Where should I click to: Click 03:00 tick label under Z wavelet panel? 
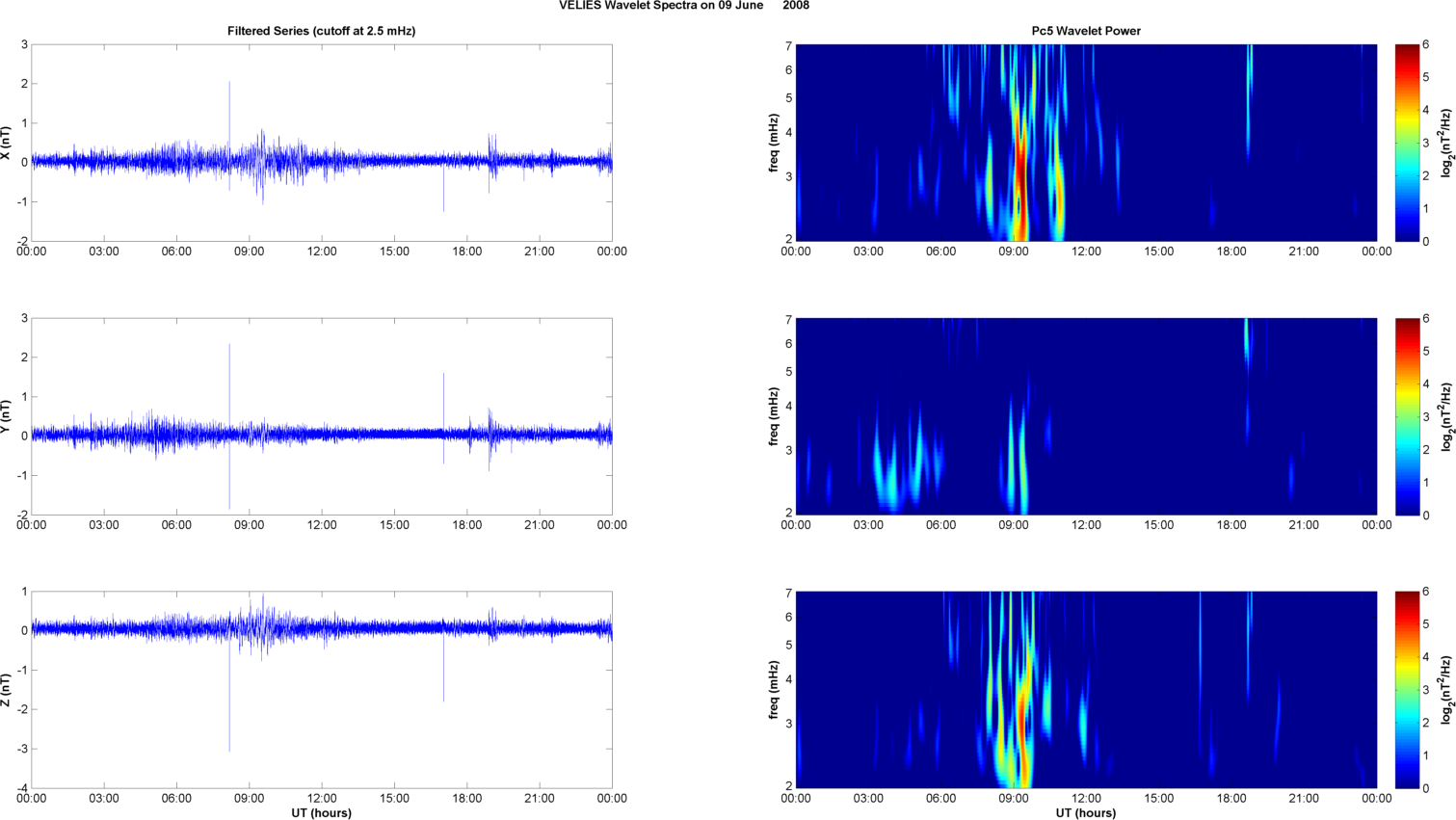tap(868, 799)
